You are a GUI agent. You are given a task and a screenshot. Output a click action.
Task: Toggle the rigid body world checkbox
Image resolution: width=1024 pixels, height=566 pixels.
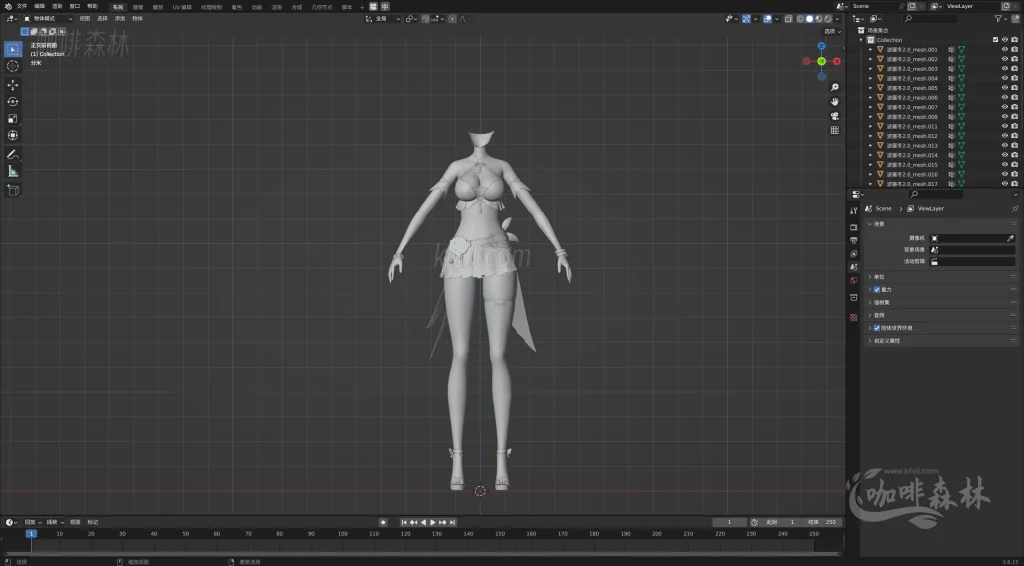[x=877, y=328]
